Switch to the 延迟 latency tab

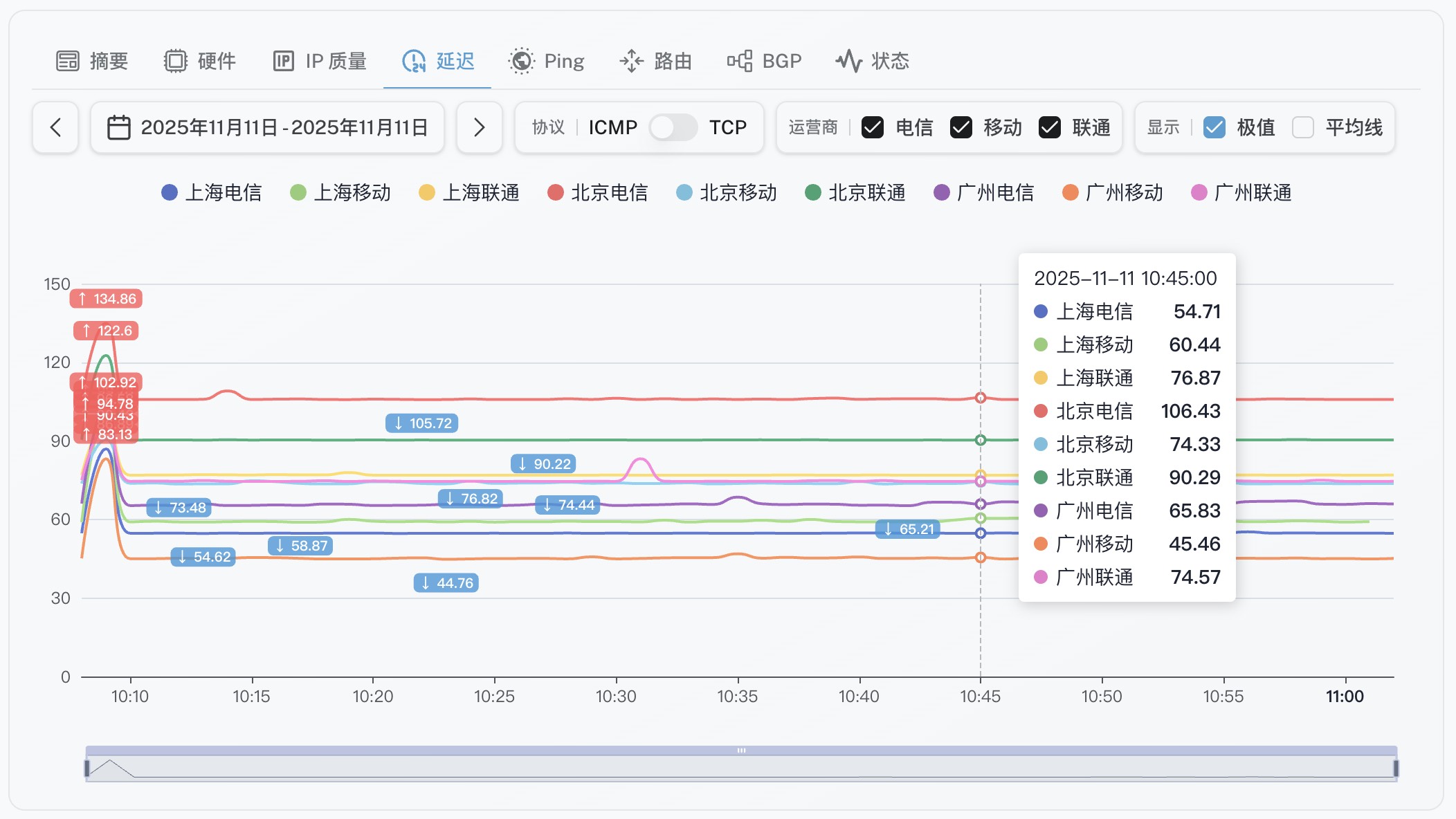pos(438,61)
